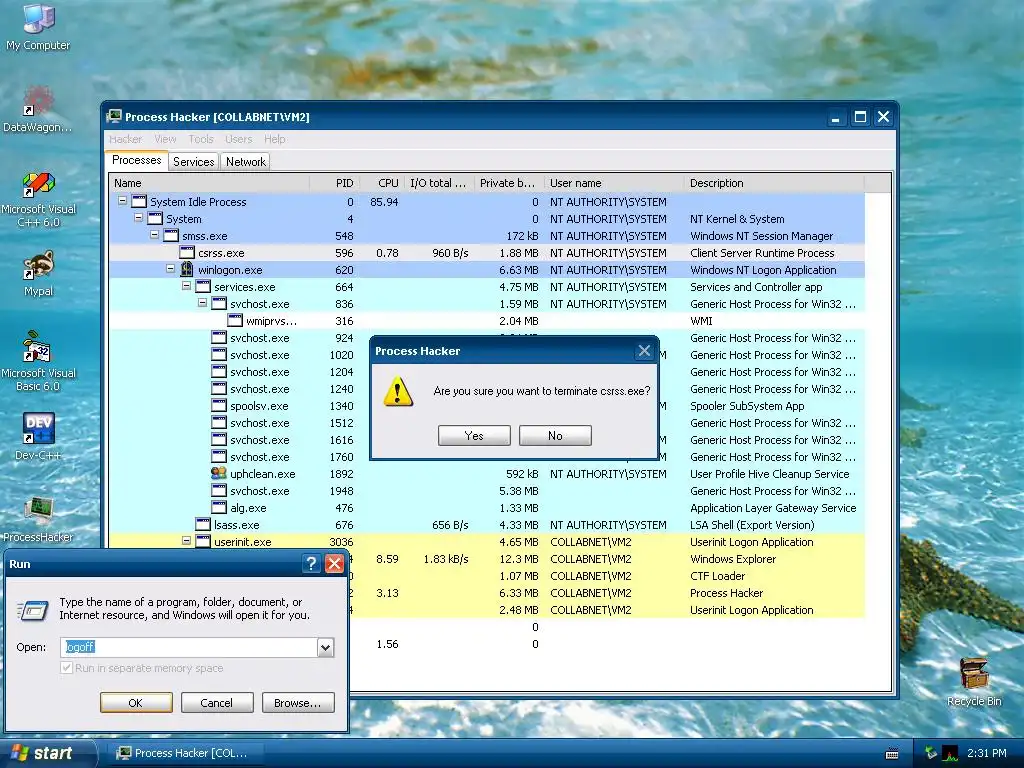Sort by the Description column header

[775, 183]
